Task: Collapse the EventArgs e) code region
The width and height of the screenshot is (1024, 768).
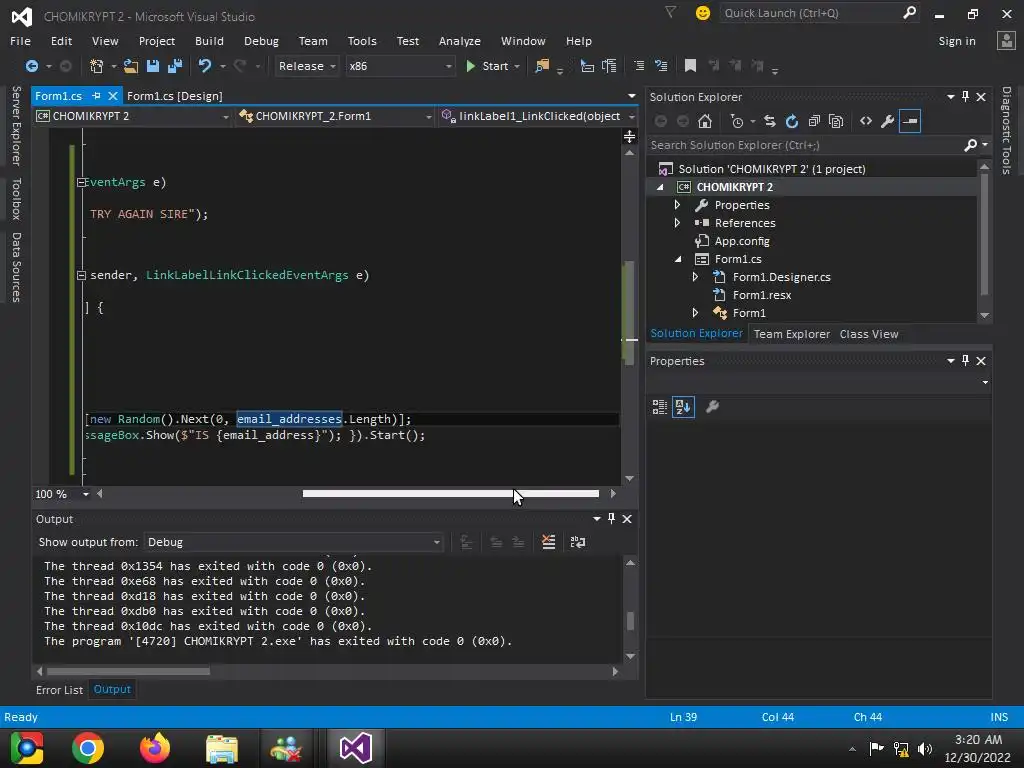Action: 81,183
